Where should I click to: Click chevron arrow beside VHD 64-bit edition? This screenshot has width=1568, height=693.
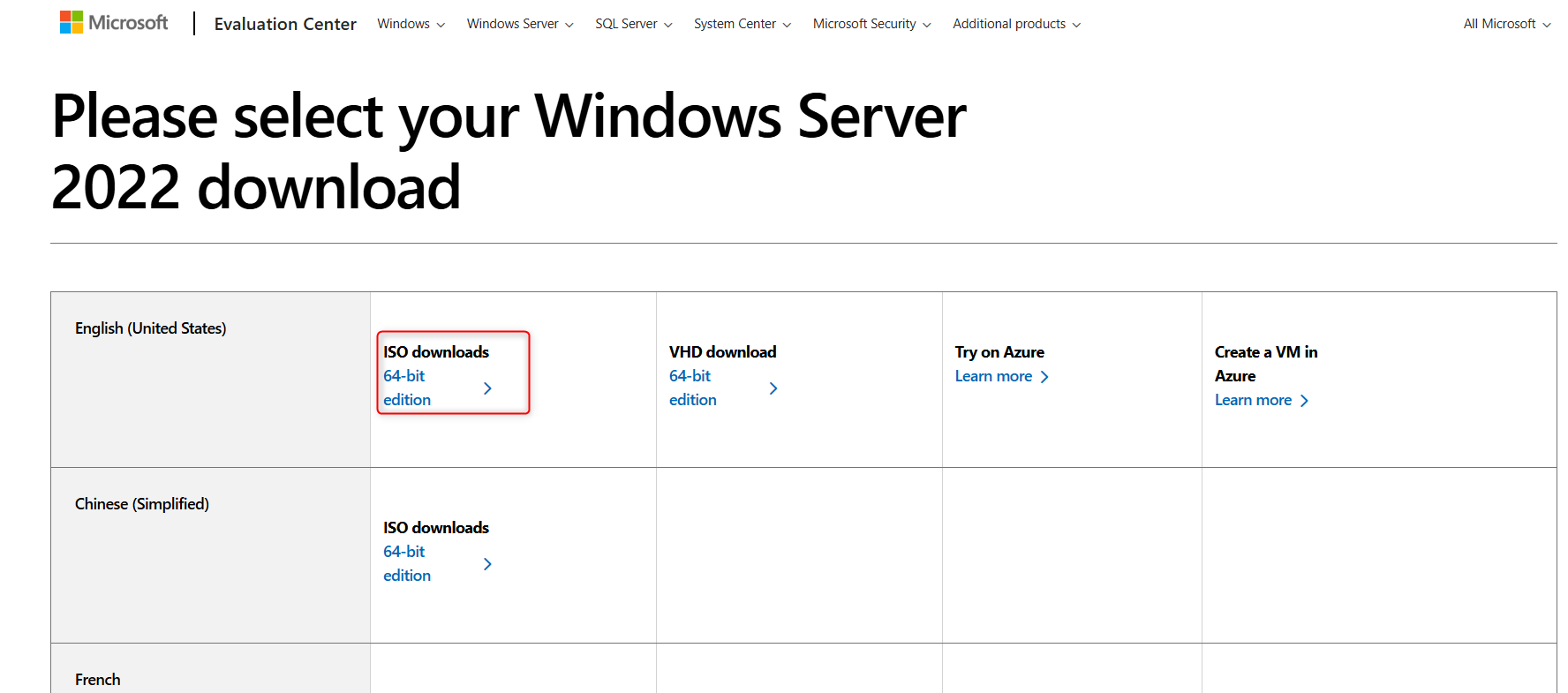(x=773, y=388)
